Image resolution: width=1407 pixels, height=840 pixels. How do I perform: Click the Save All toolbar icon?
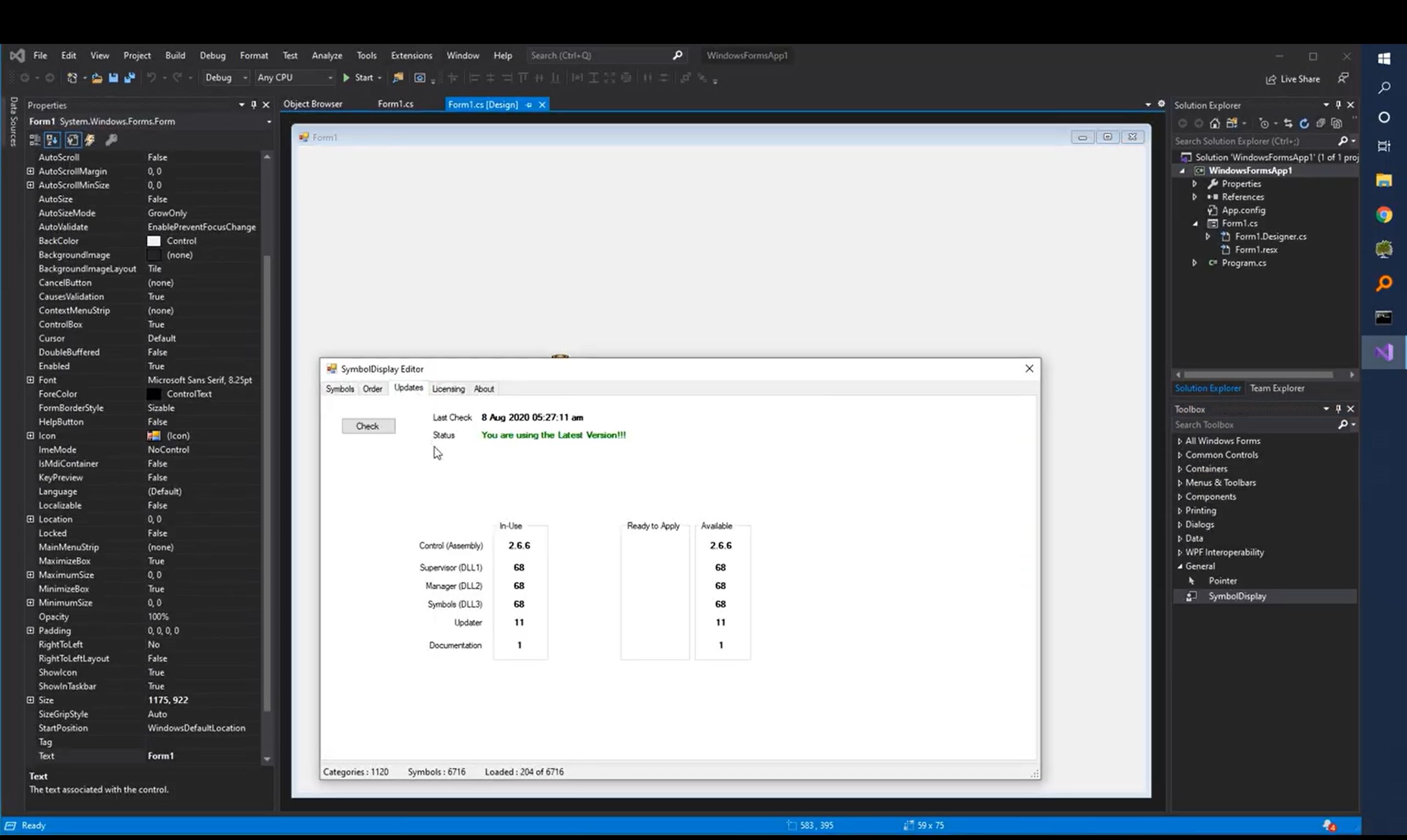(129, 78)
